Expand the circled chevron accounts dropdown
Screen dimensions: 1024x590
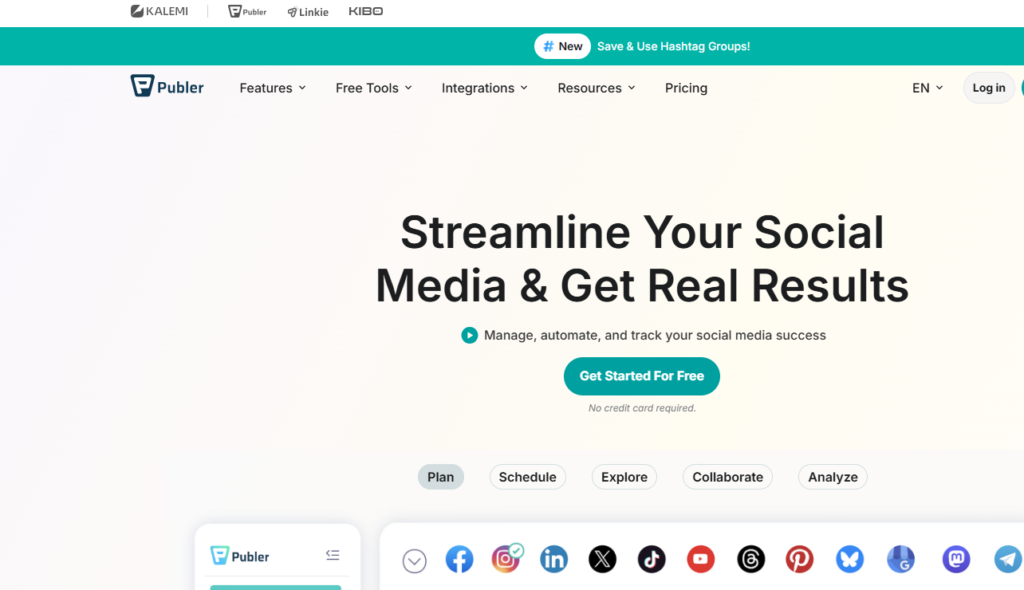coord(414,561)
